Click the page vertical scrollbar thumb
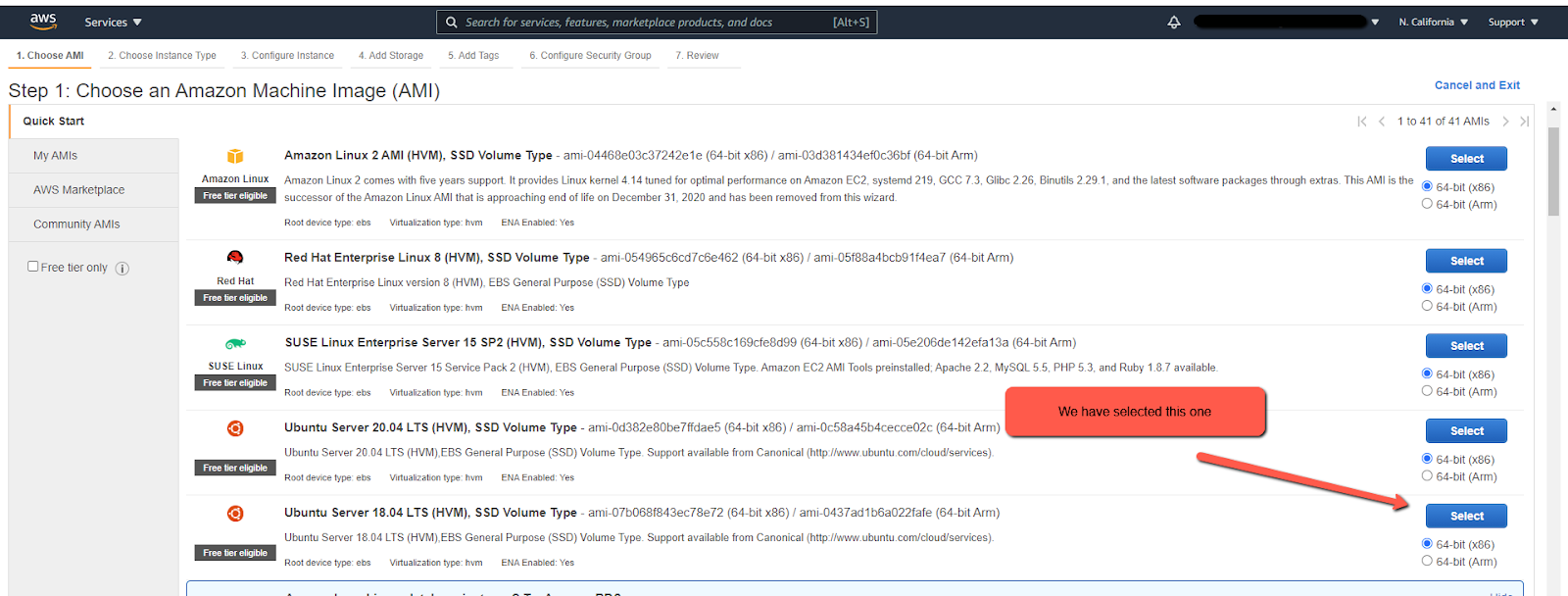Image resolution: width=1568 pixels, height=596 pixels. (x=1553, y=172)
